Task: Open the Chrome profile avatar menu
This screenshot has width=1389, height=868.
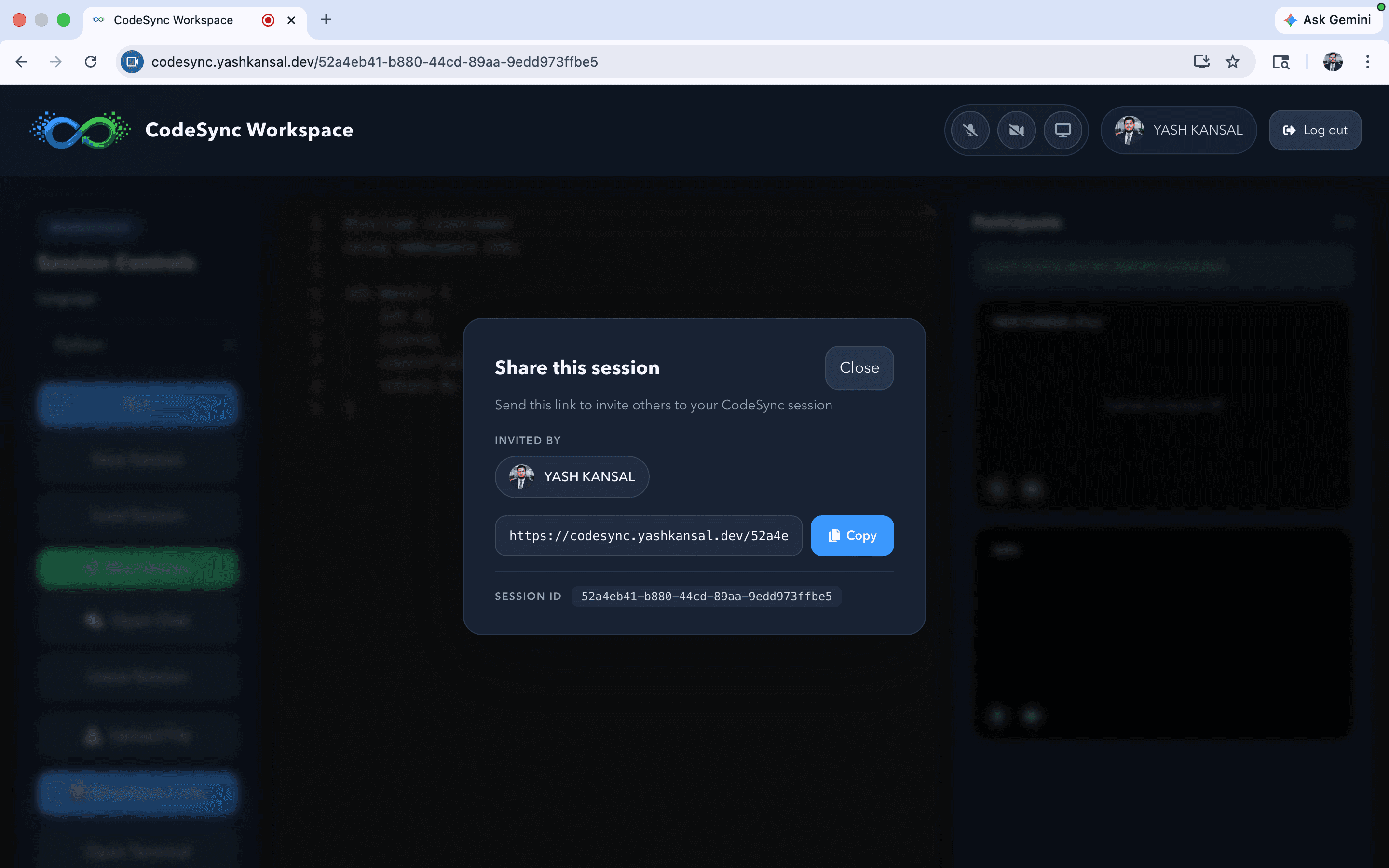Action: tap(1333, 61)
